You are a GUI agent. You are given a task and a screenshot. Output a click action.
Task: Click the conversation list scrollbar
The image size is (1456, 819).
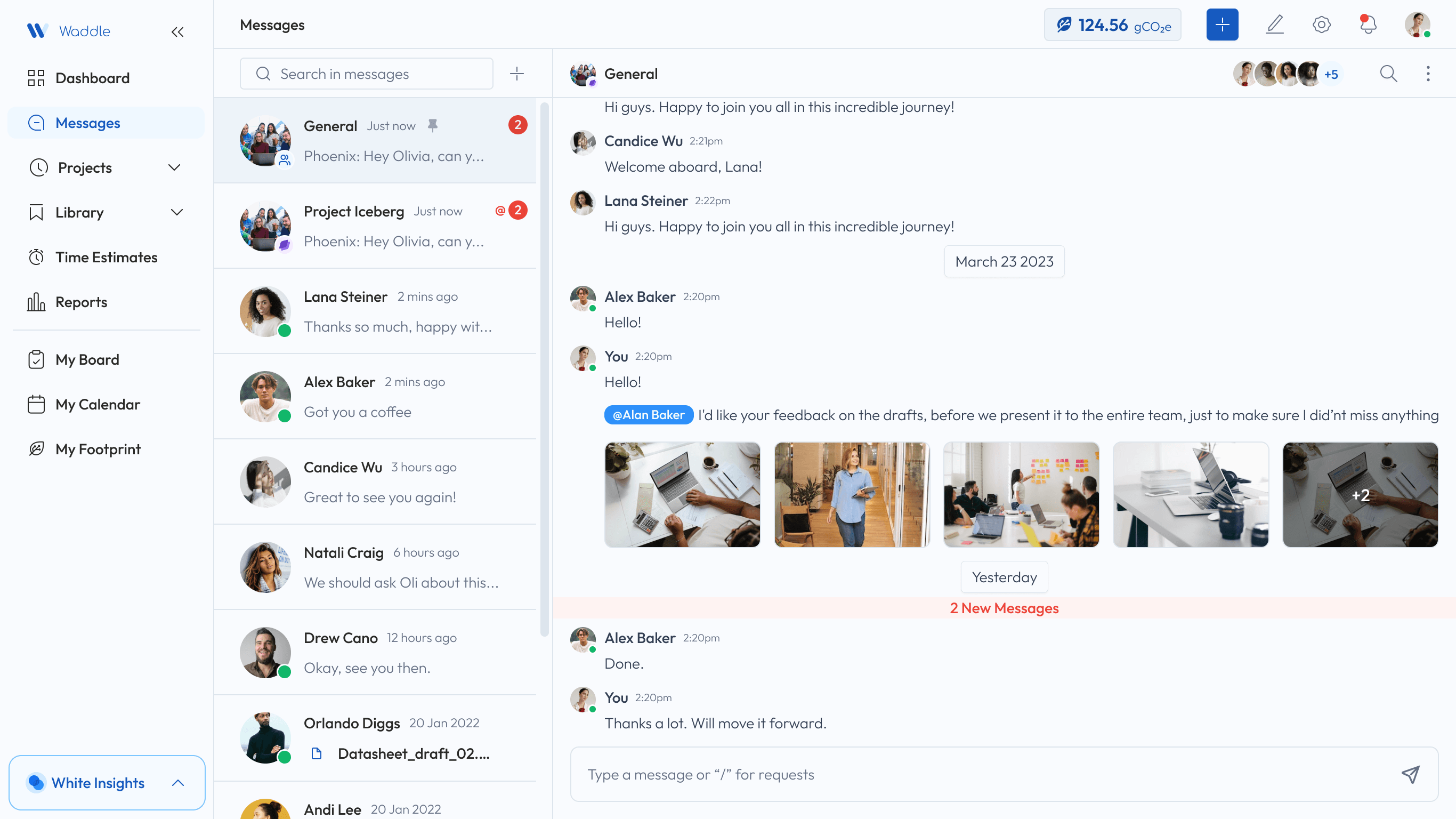pos(545,369)
